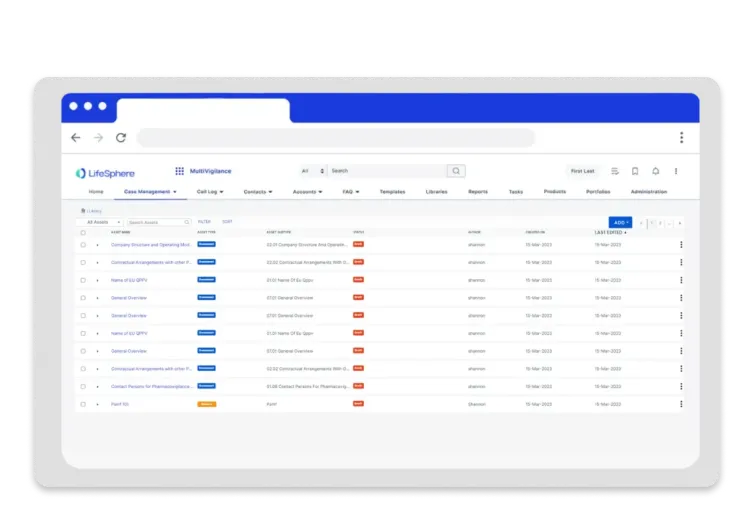
Task: Click the Created On column header
Action: tap(535, 233)
